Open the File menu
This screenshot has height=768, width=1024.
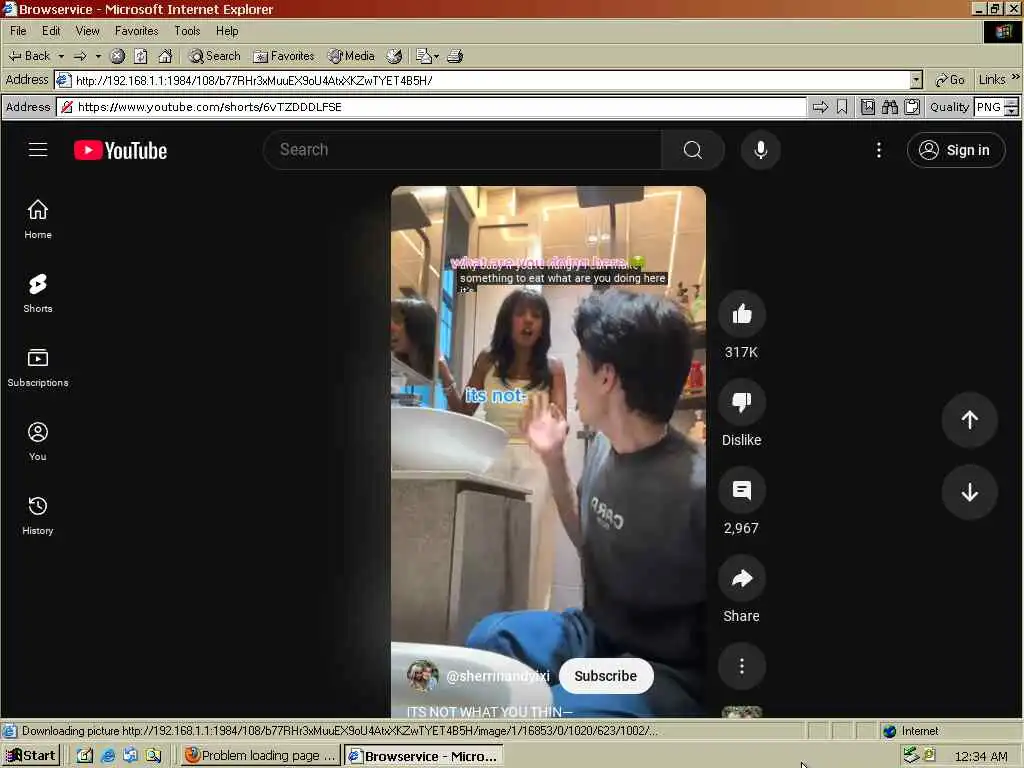[x=18, y=31]
